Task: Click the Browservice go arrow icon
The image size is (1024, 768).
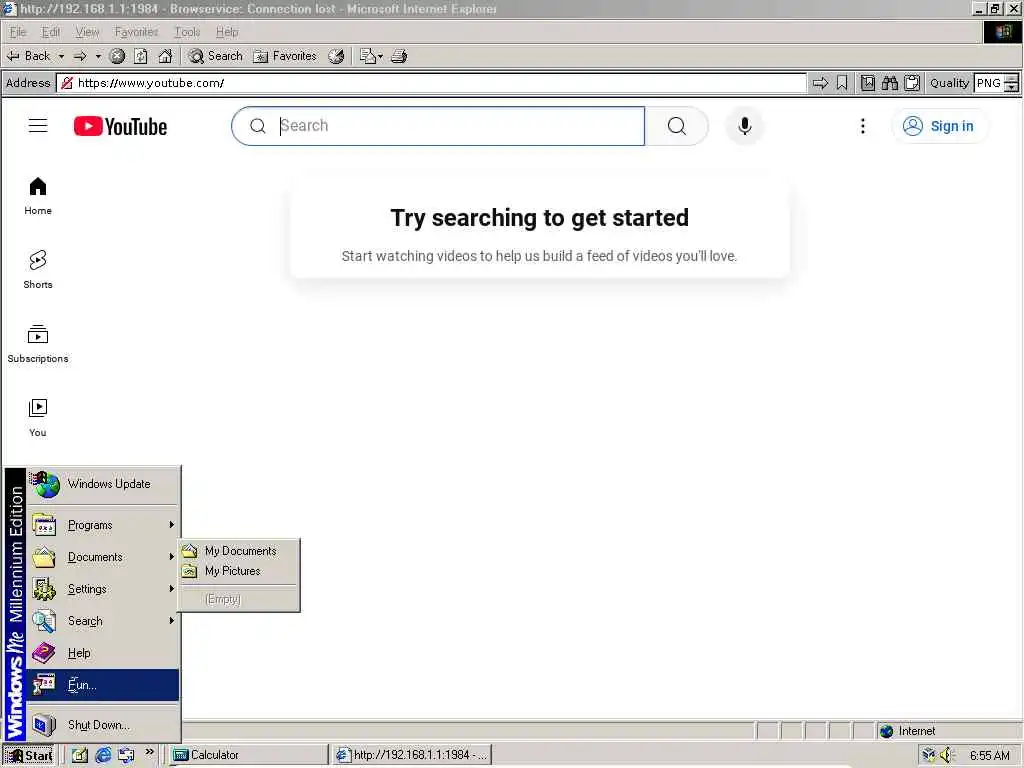Action: coord(820,83)
